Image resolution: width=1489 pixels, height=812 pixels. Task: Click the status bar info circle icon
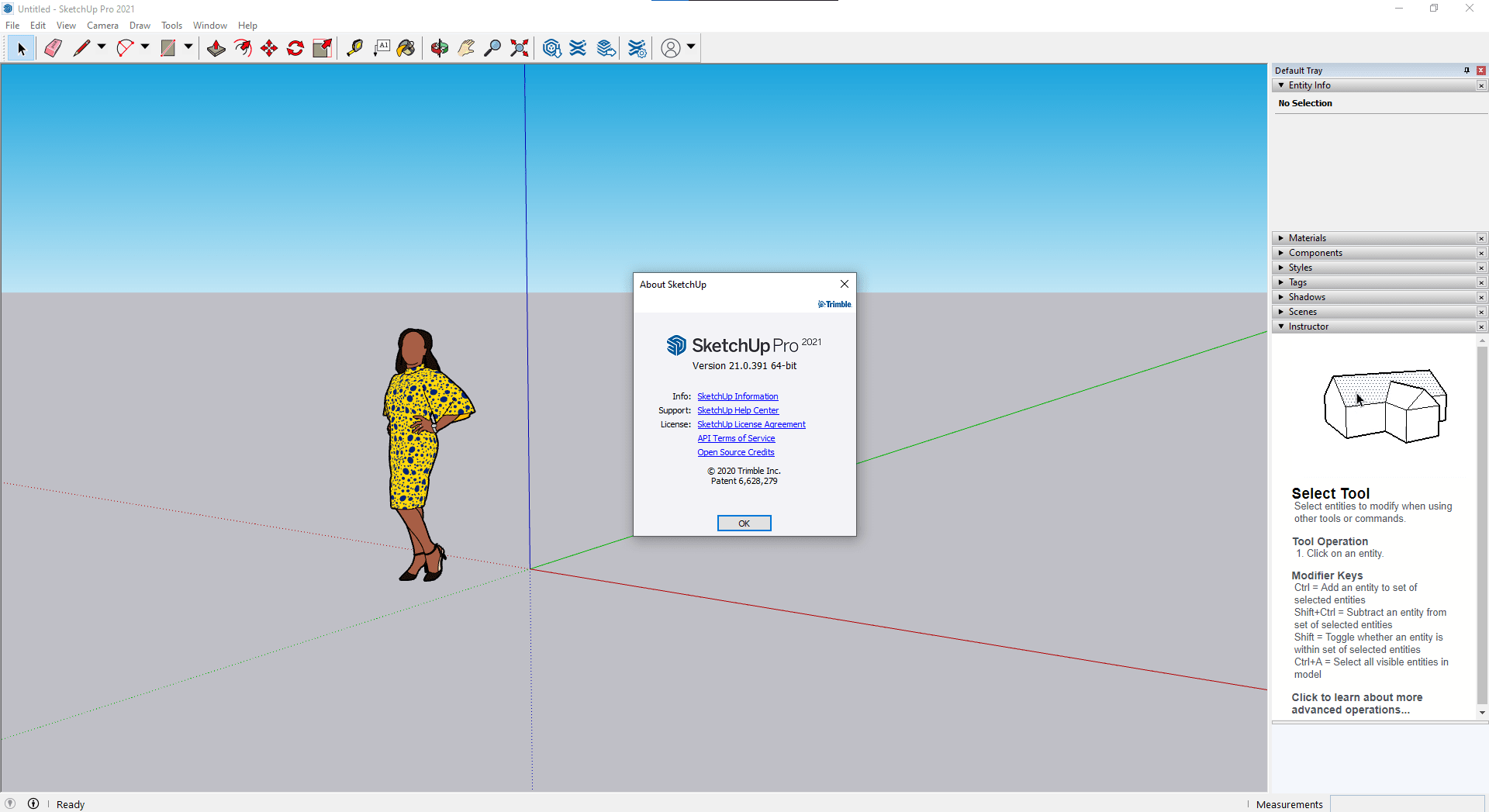[33, 803]
